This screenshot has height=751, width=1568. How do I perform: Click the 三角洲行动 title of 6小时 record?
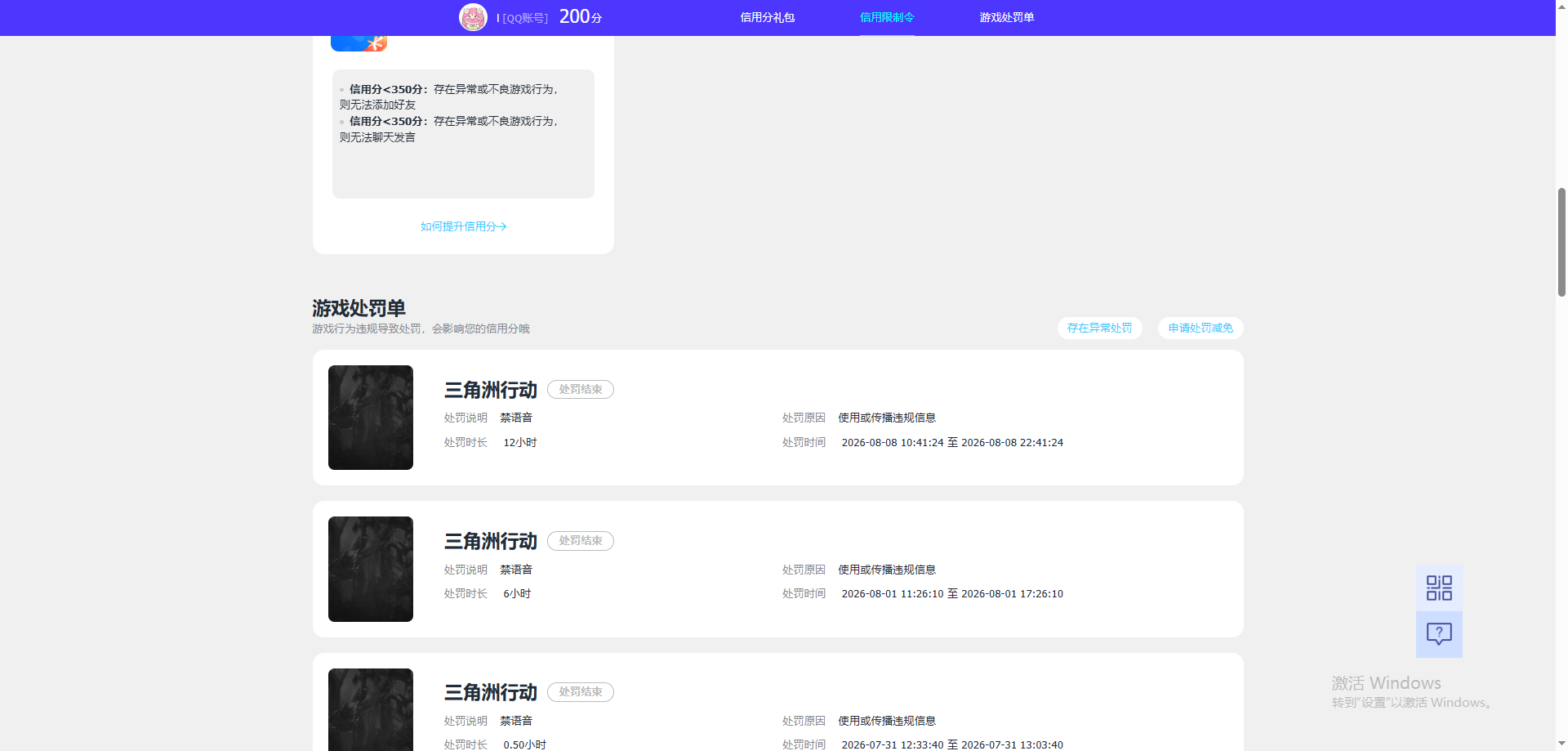point(491,541)
